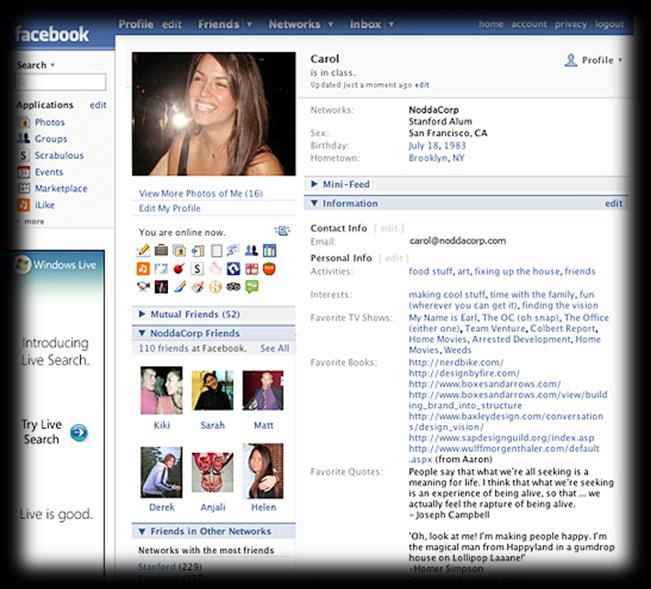The image size is (651, 589).
Task: Click the red gift box icon
Action: pyautogui.click(x=252, y=269)
